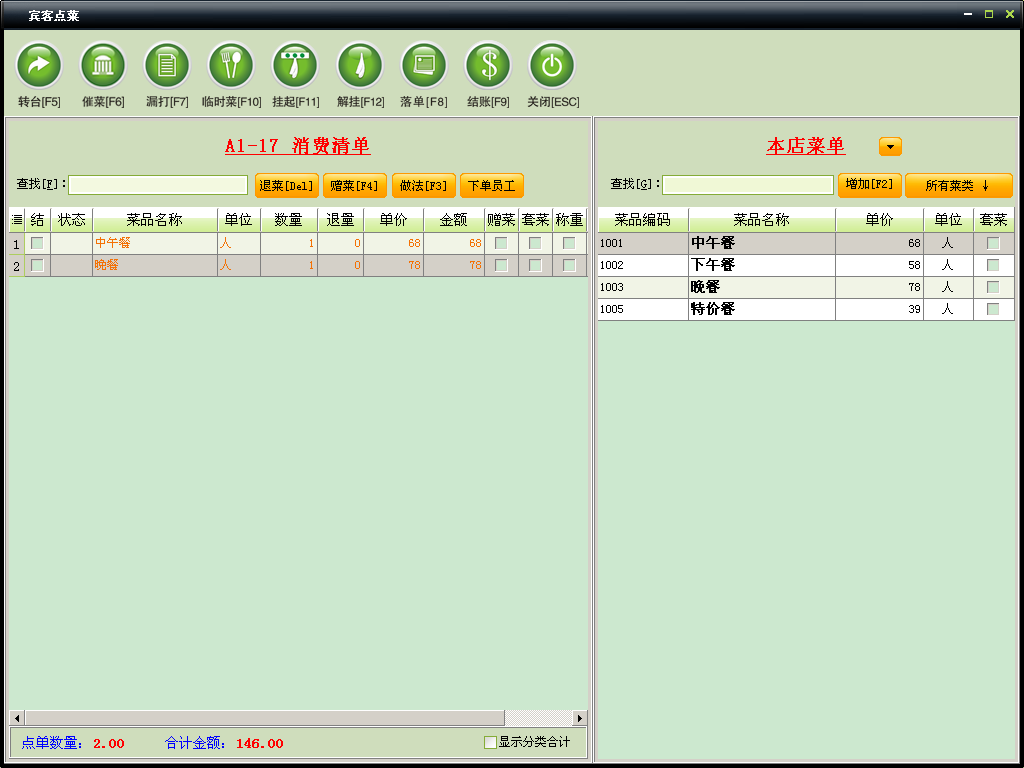This screenshot has width=1024, height=768.
Task: Close the 宾客点菜 window
Action: tap(1010, 14)
